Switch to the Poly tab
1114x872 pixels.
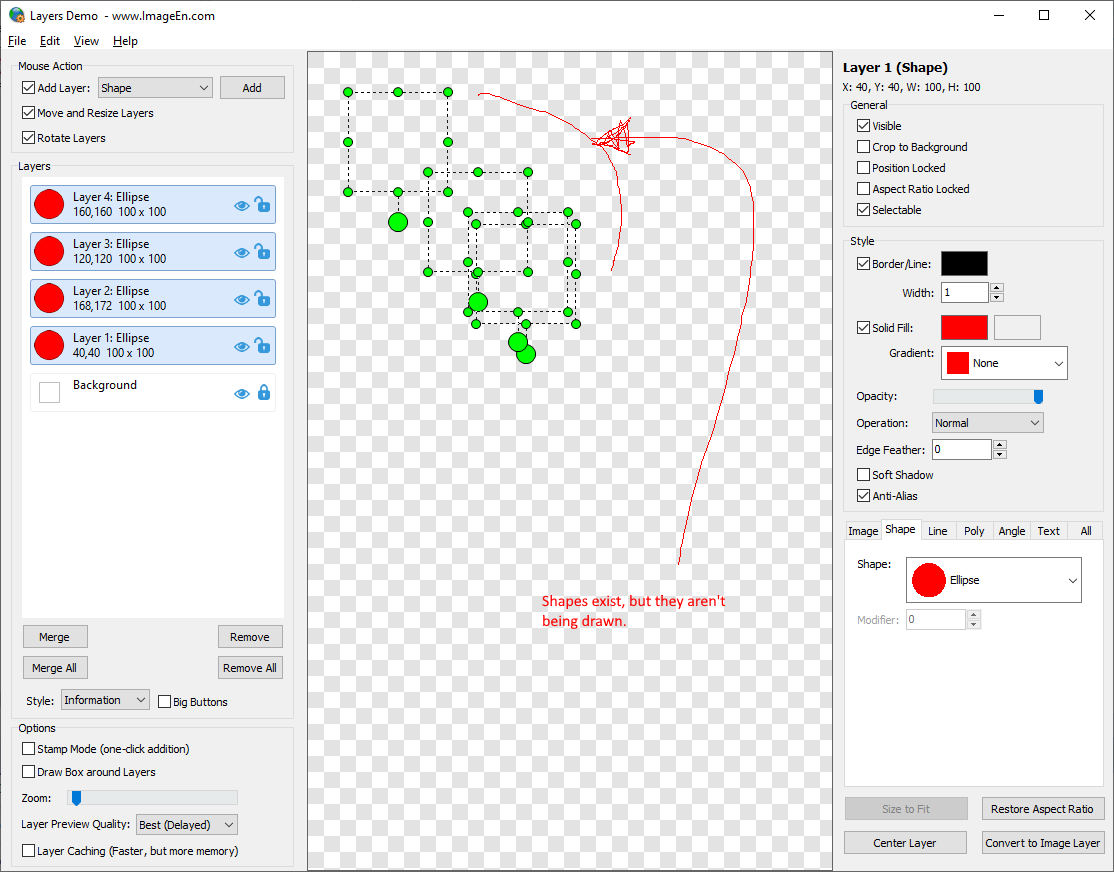974,531
